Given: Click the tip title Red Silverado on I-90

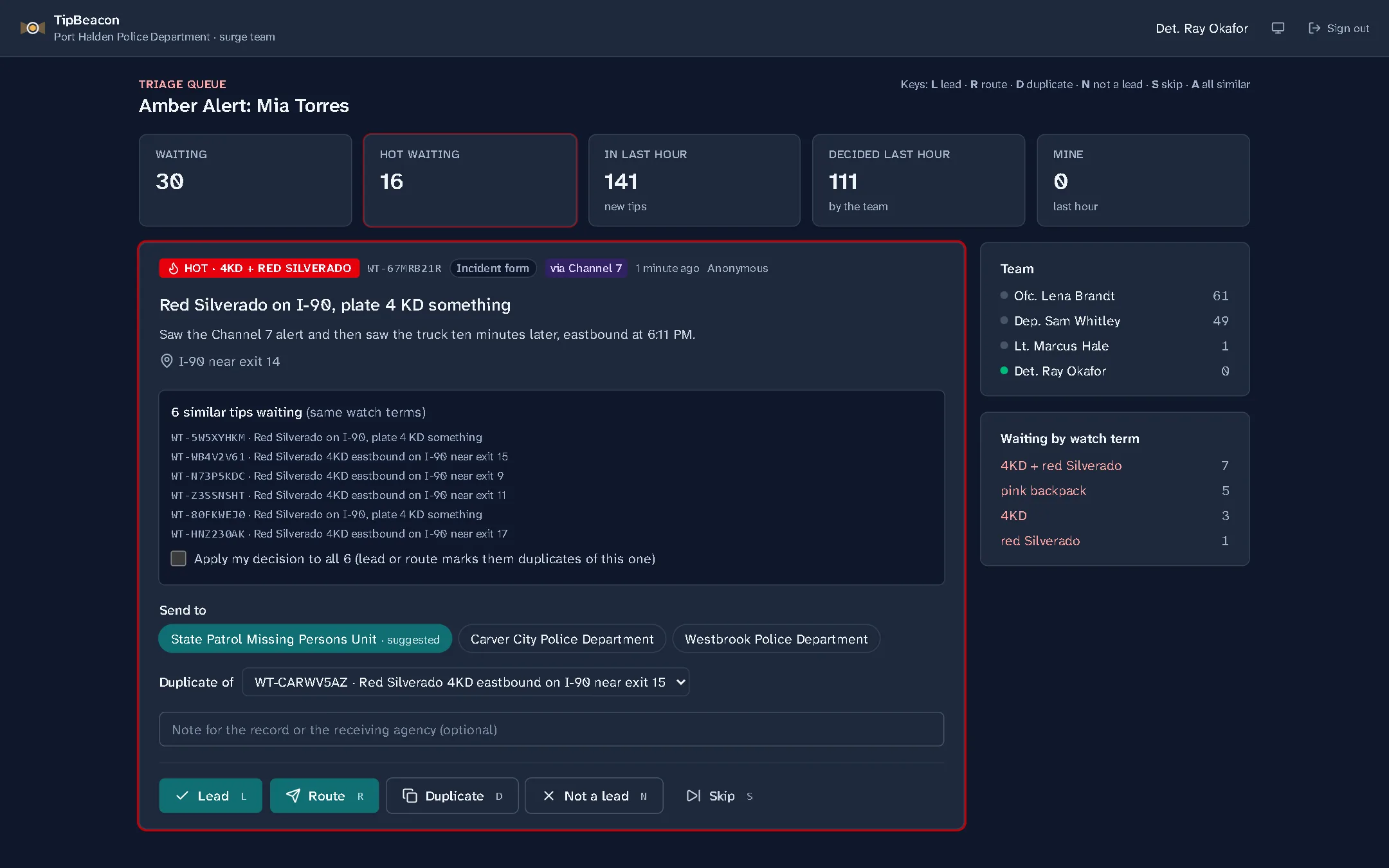Looking at the screenshot, I should [335, 305].
